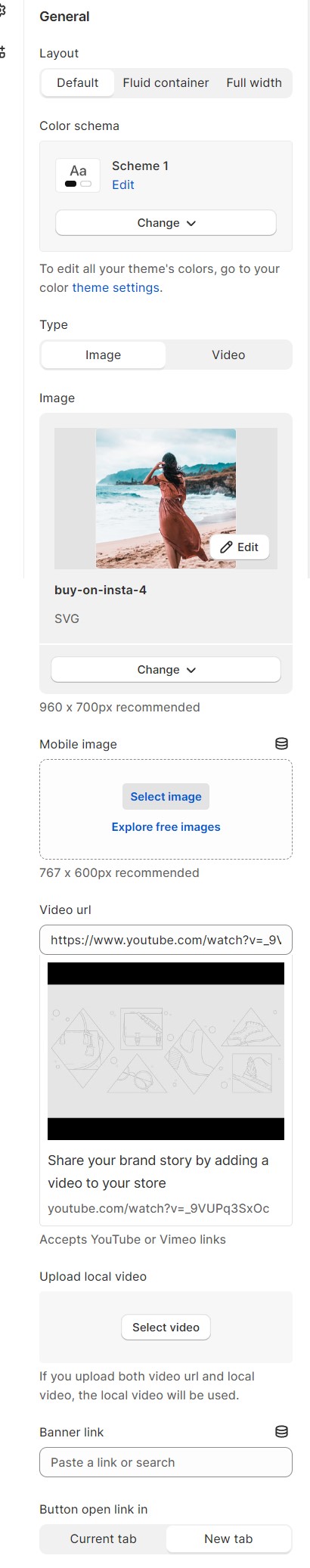Select the Default layout option
The width and height of the screenshot is (310, 1568).
click(x=77, y=83)
